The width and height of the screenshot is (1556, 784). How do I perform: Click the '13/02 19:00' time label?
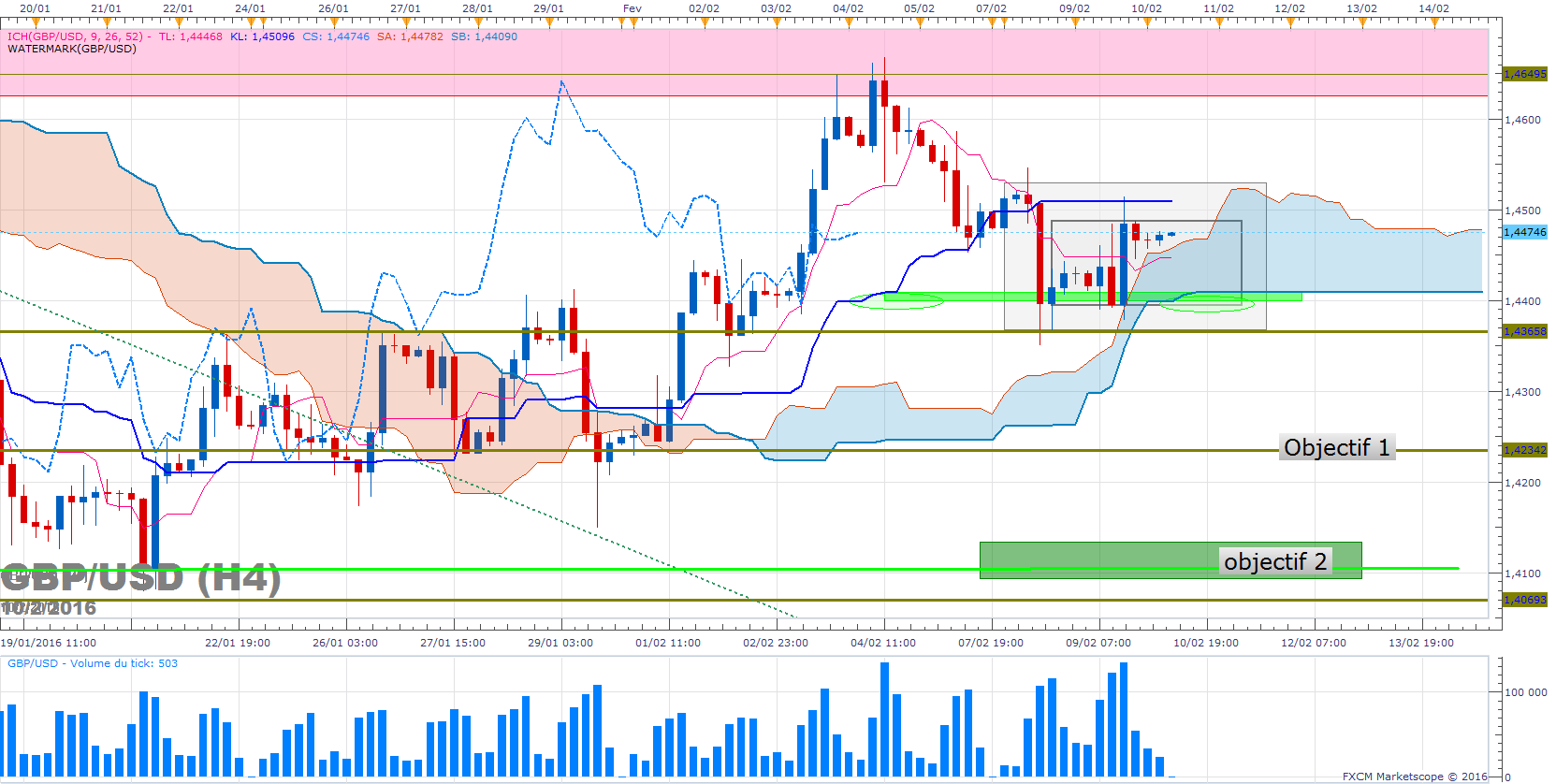tap(1421, 643)
